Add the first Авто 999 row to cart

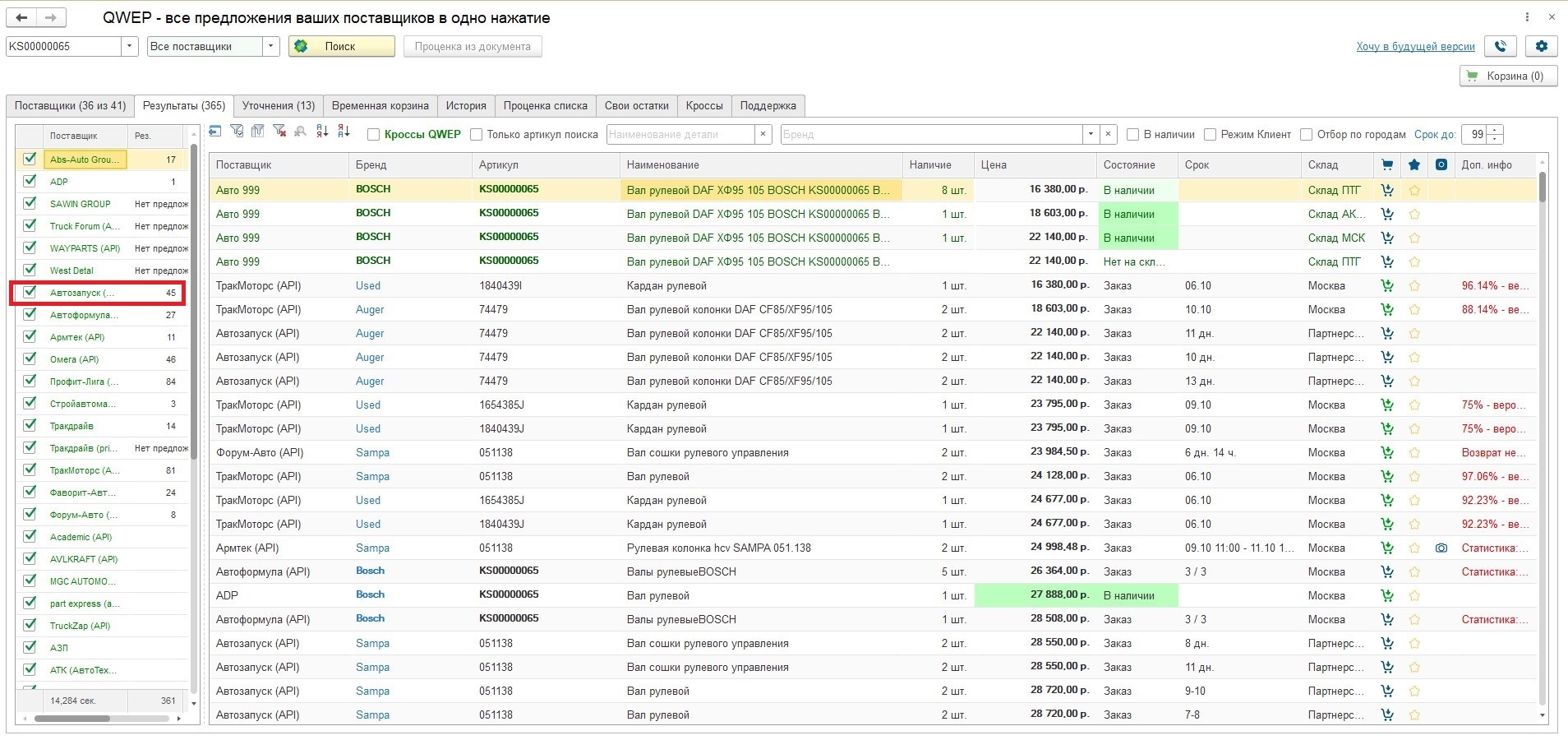click(x=1387, y=191)
